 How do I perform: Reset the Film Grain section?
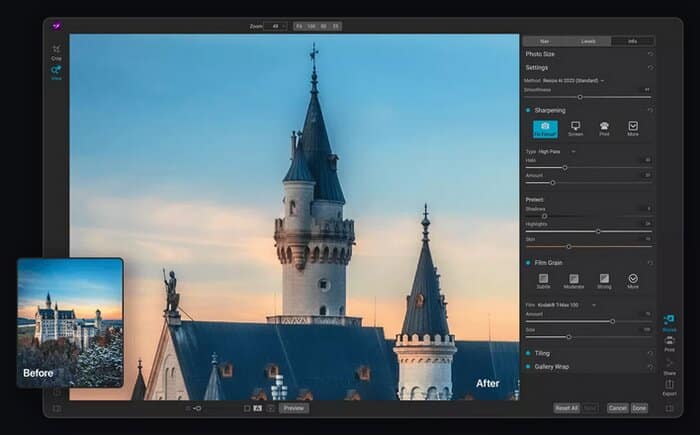[650, 263]
